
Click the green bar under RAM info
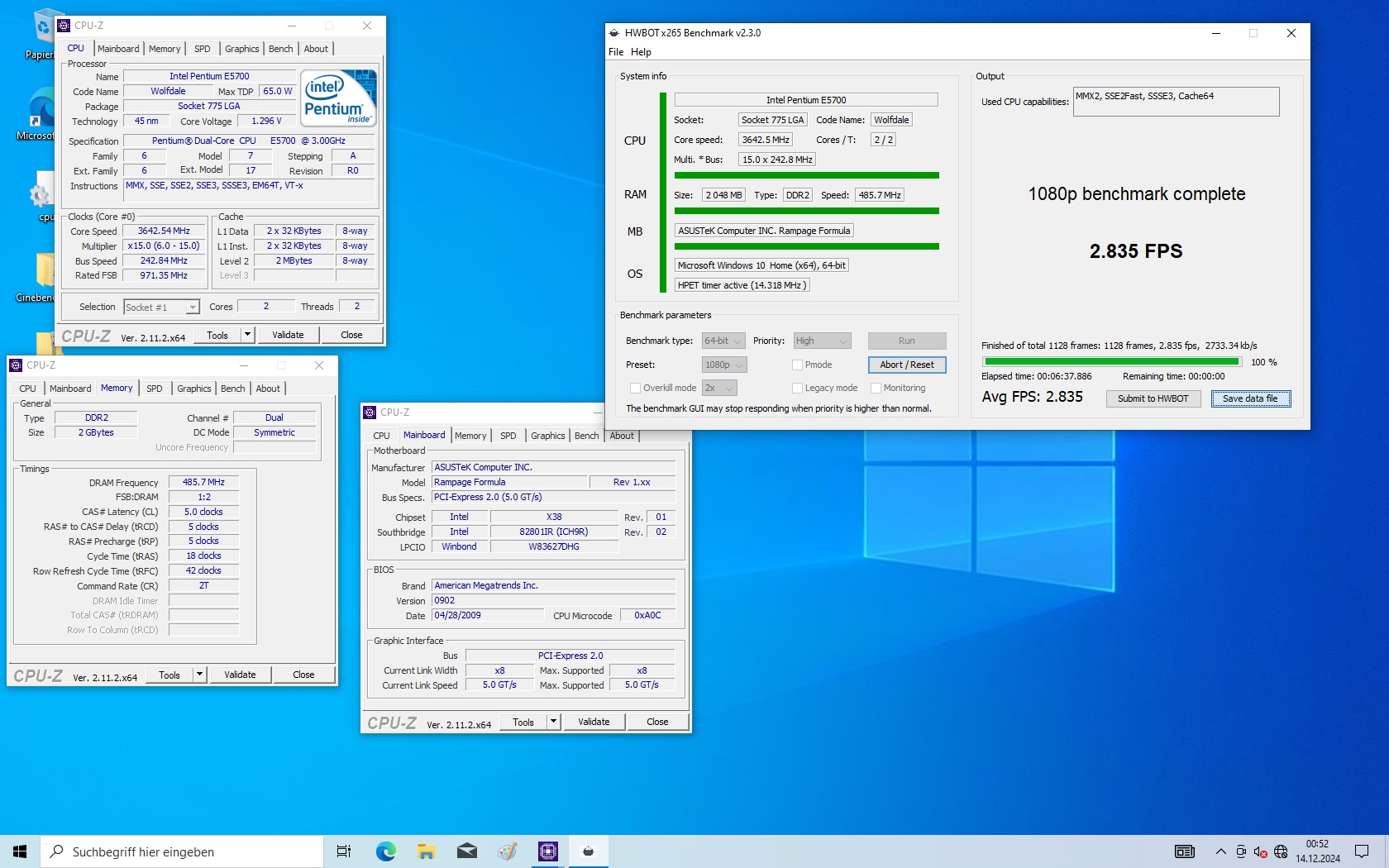pos(806,211)
